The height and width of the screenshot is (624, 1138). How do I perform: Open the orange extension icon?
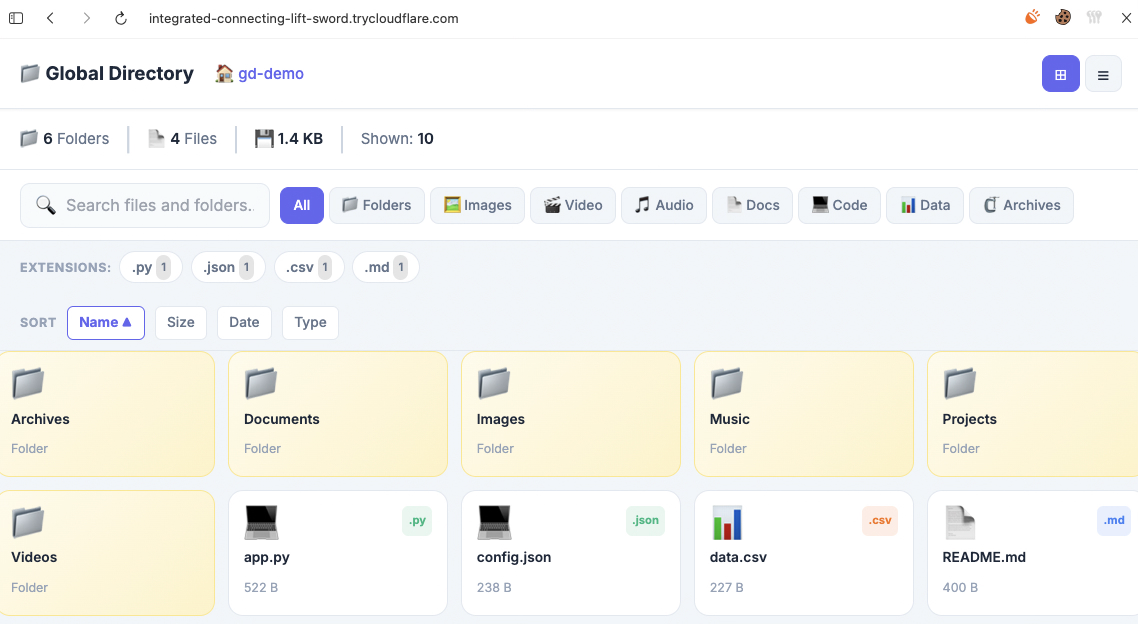(1032, 17)
